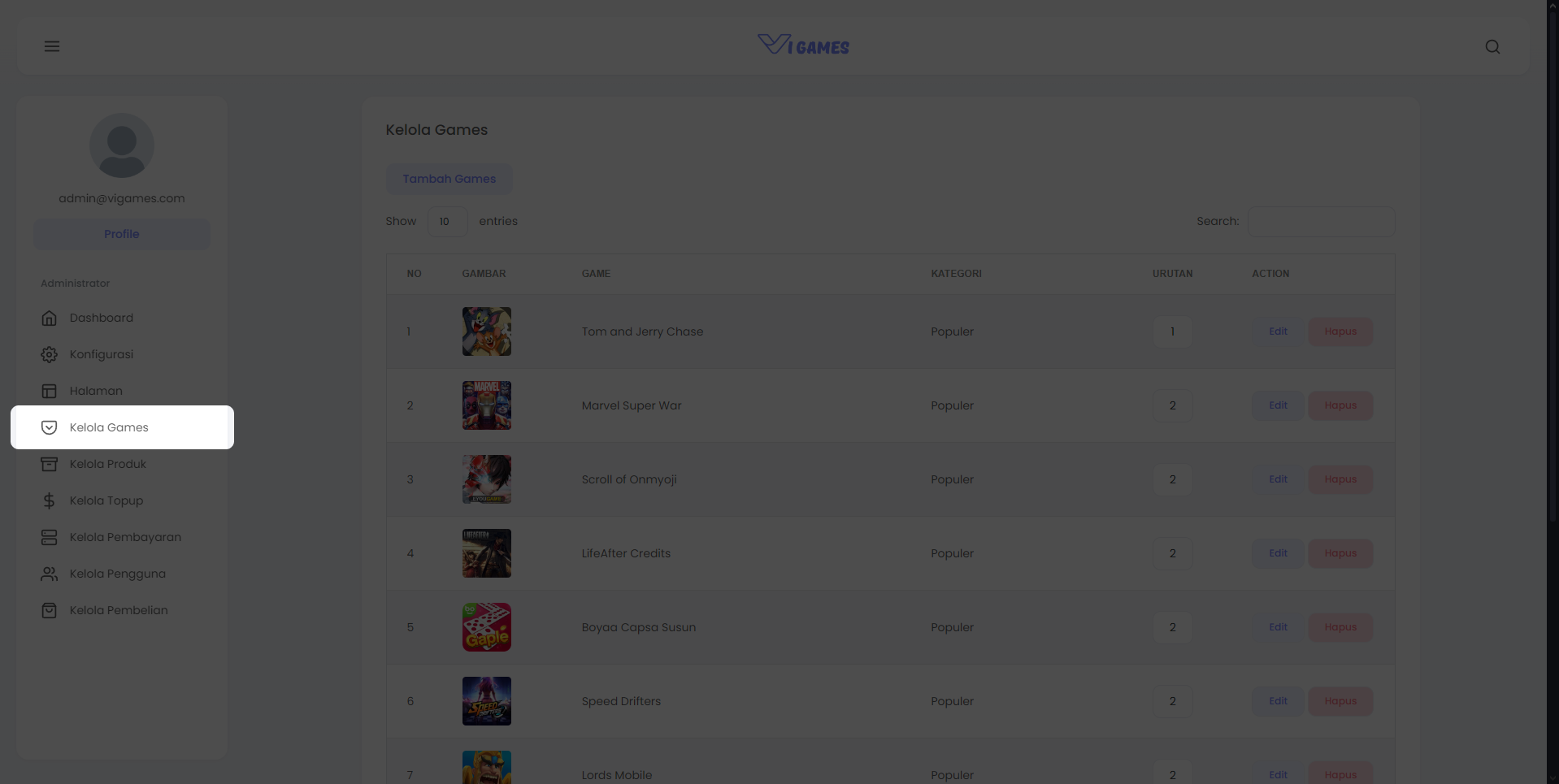Click the Halaman layout icon
This screenshot has width=1559, height=784.
click(x=50, y=391)
